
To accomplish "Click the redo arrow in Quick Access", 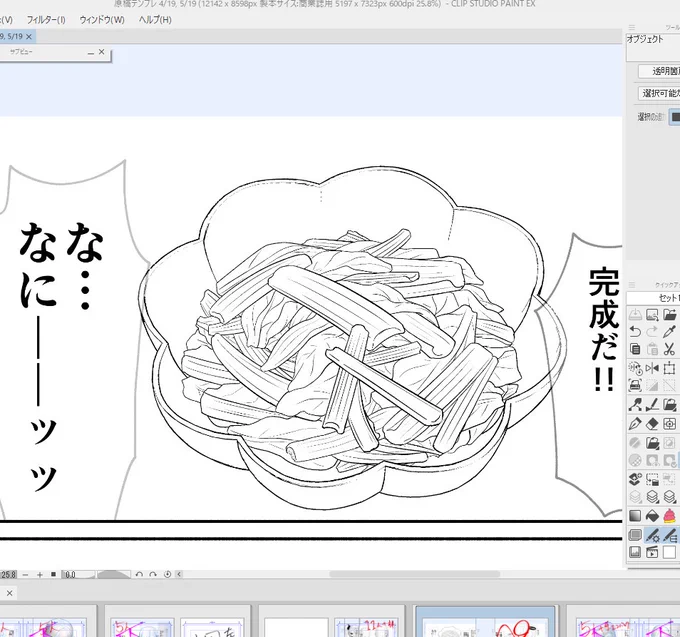I will tap(652, 332).
